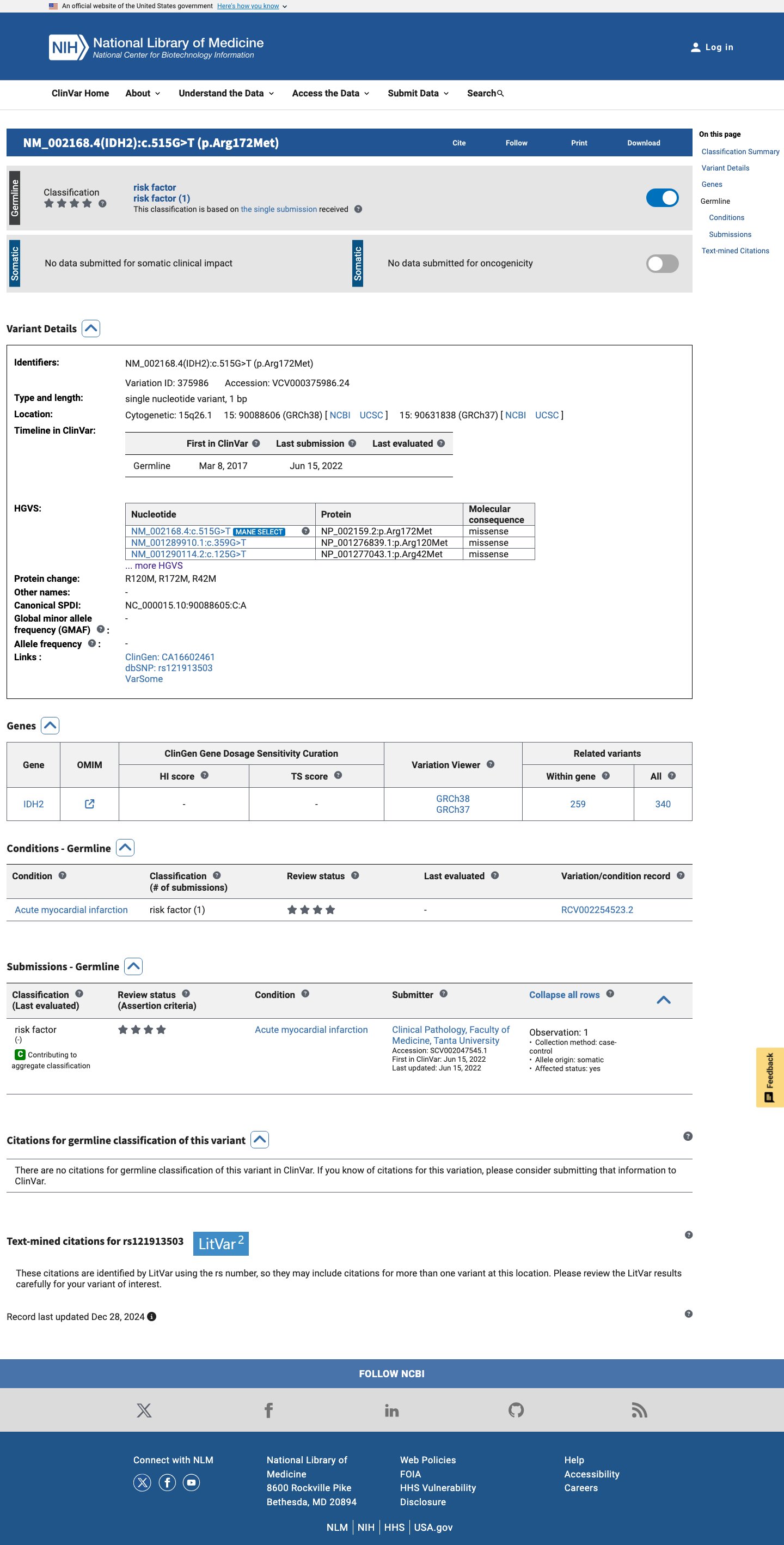
Task: Open the RSS feed icon under Follow NCBI
Action: point(640,1410)
